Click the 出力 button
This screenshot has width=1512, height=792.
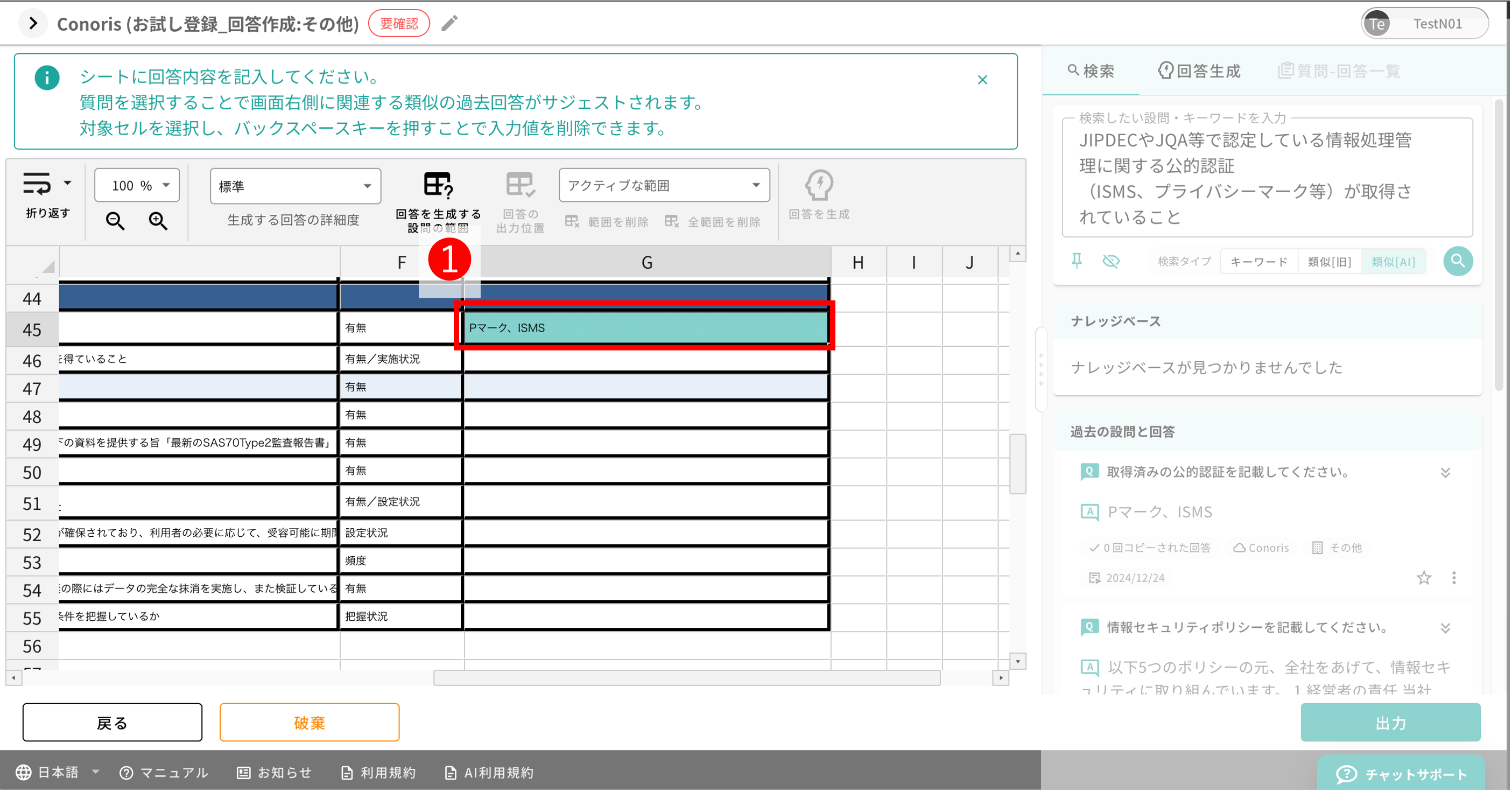tap(1390, 722)
